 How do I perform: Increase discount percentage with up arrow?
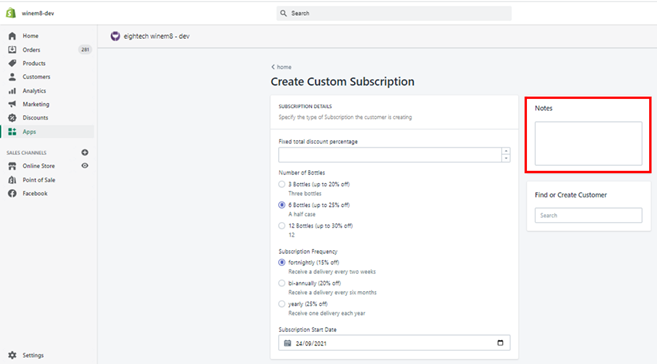pyautogui.click(x=506, y=151)
